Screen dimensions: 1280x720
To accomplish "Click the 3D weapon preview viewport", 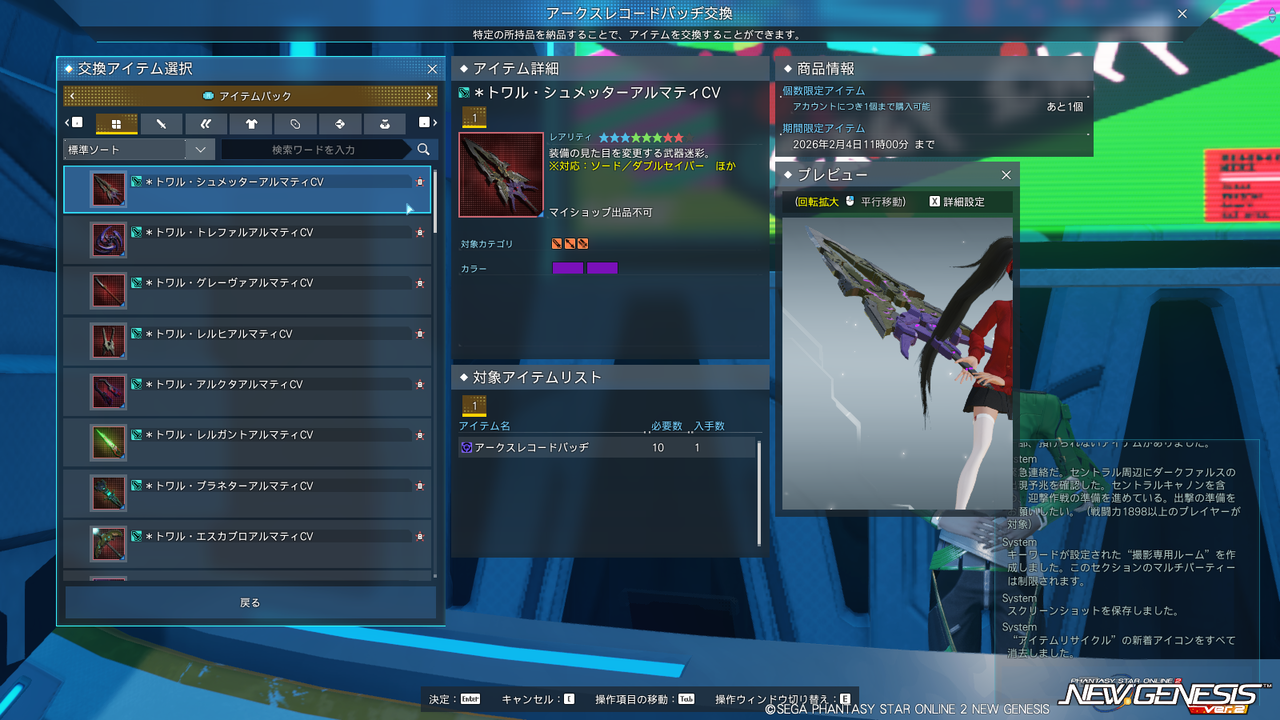I will pyautogui.click(x=897, y=363).
